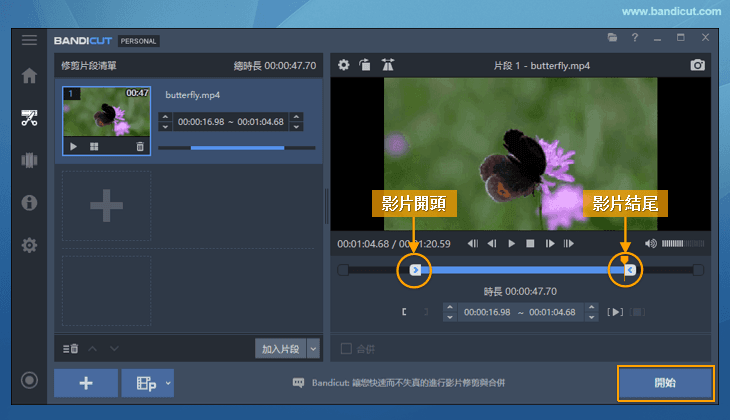Viewport: 730px width, 420px height.
Task: Click the butterfly.mp4 file name text
Action: (192, 95)
